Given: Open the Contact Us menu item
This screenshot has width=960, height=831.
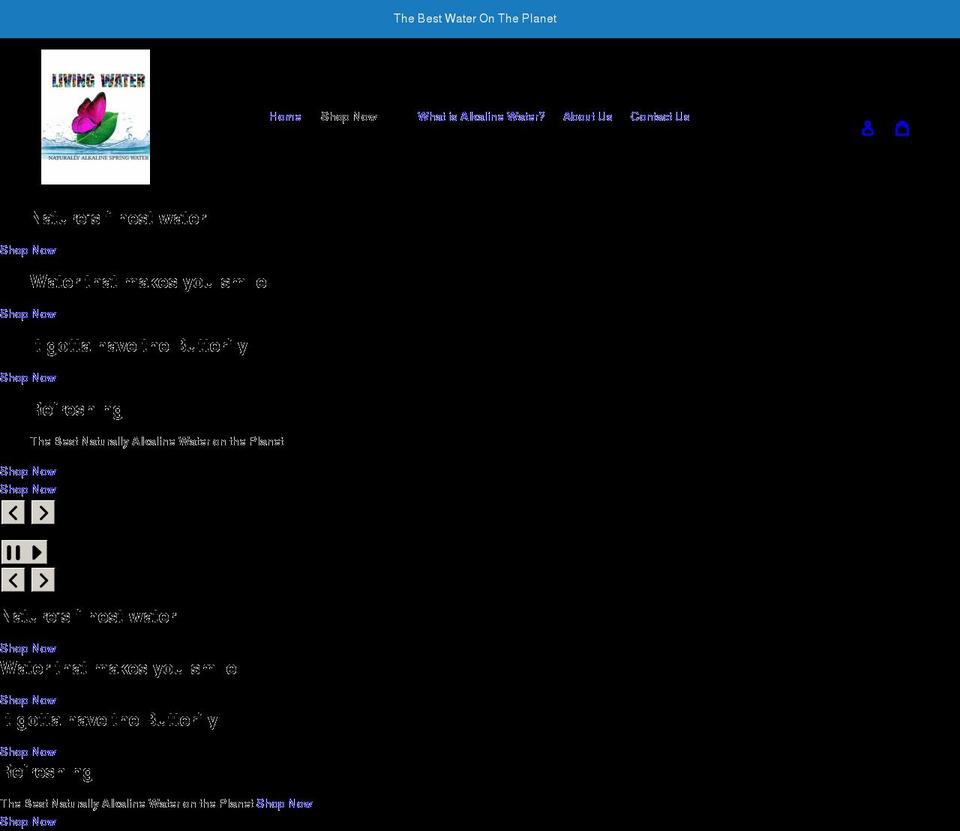Looking at the screenshot, I should 660,116.
